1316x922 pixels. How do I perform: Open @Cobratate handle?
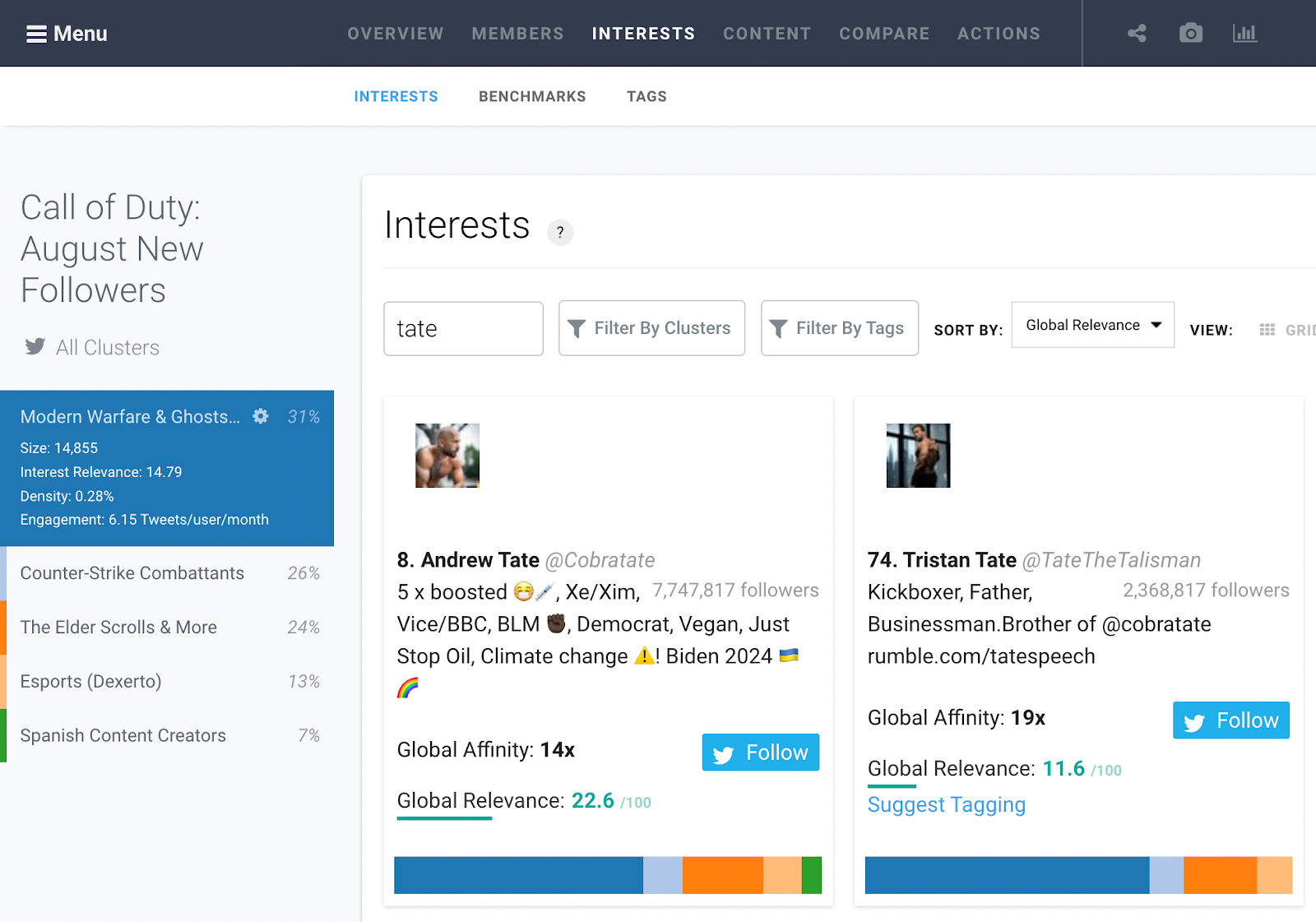click(x=600, y=560)
